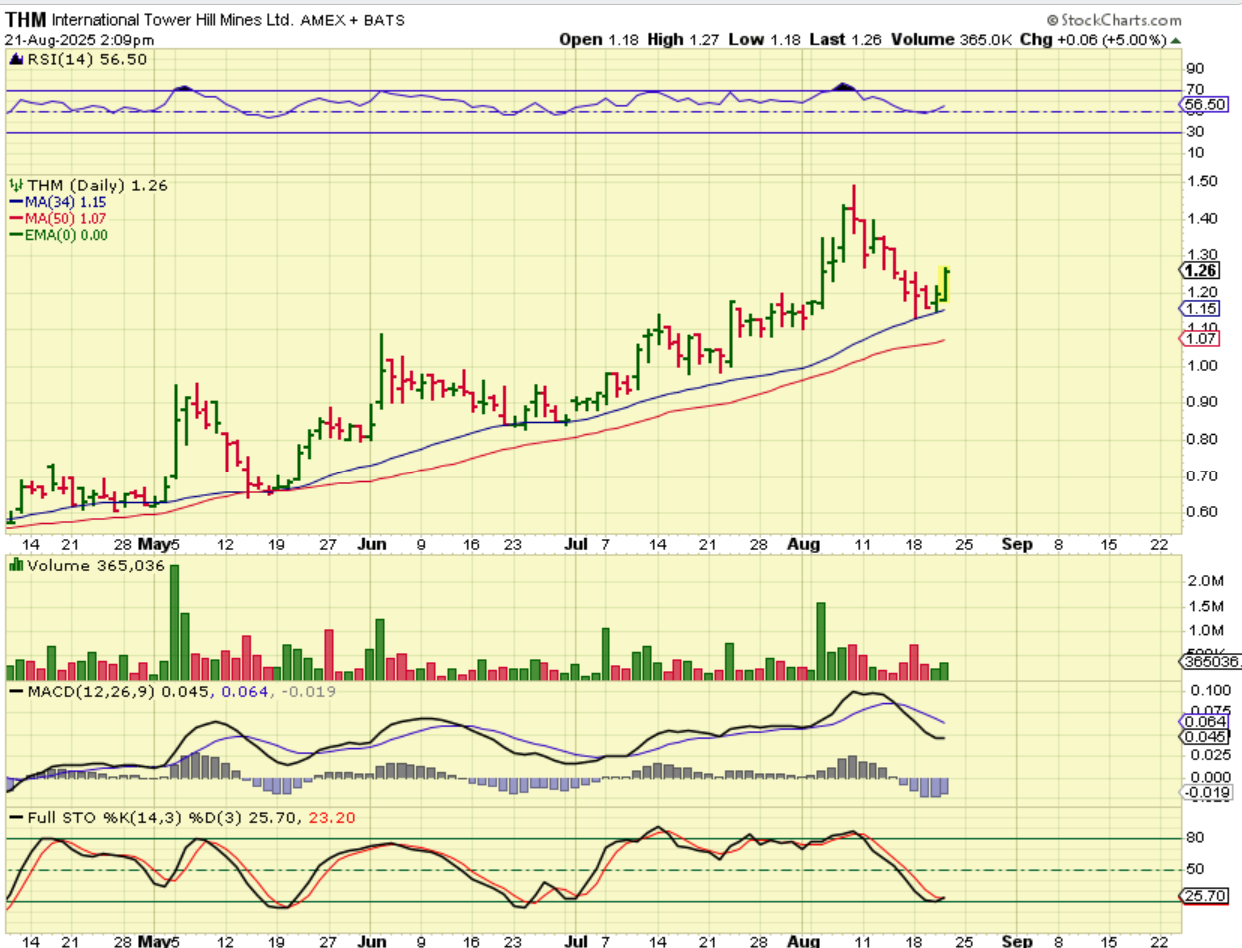This screenshot has width=1242, height=948.
Task: Click the 1.26 last price axis tag
Action: [1200, 271]
